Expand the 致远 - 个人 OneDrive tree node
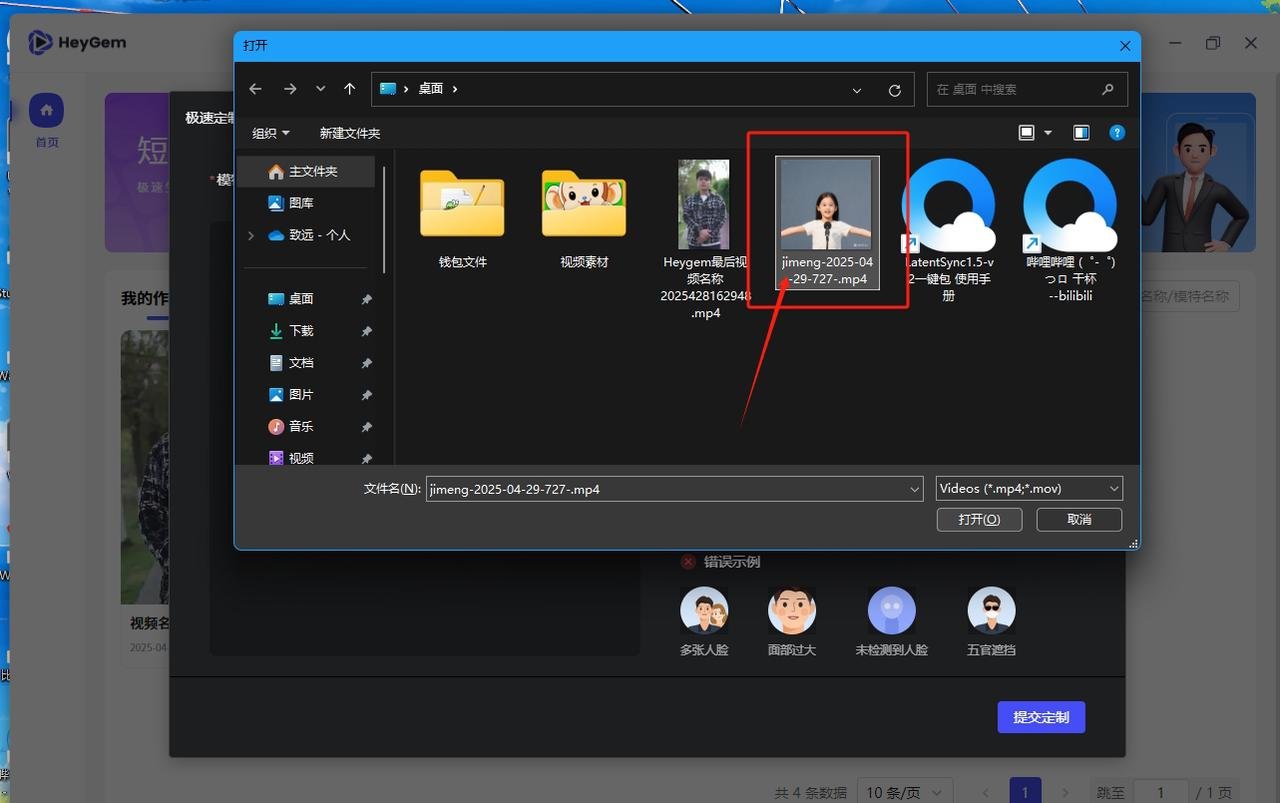The image size is (1280, 803). click(251, 235)
